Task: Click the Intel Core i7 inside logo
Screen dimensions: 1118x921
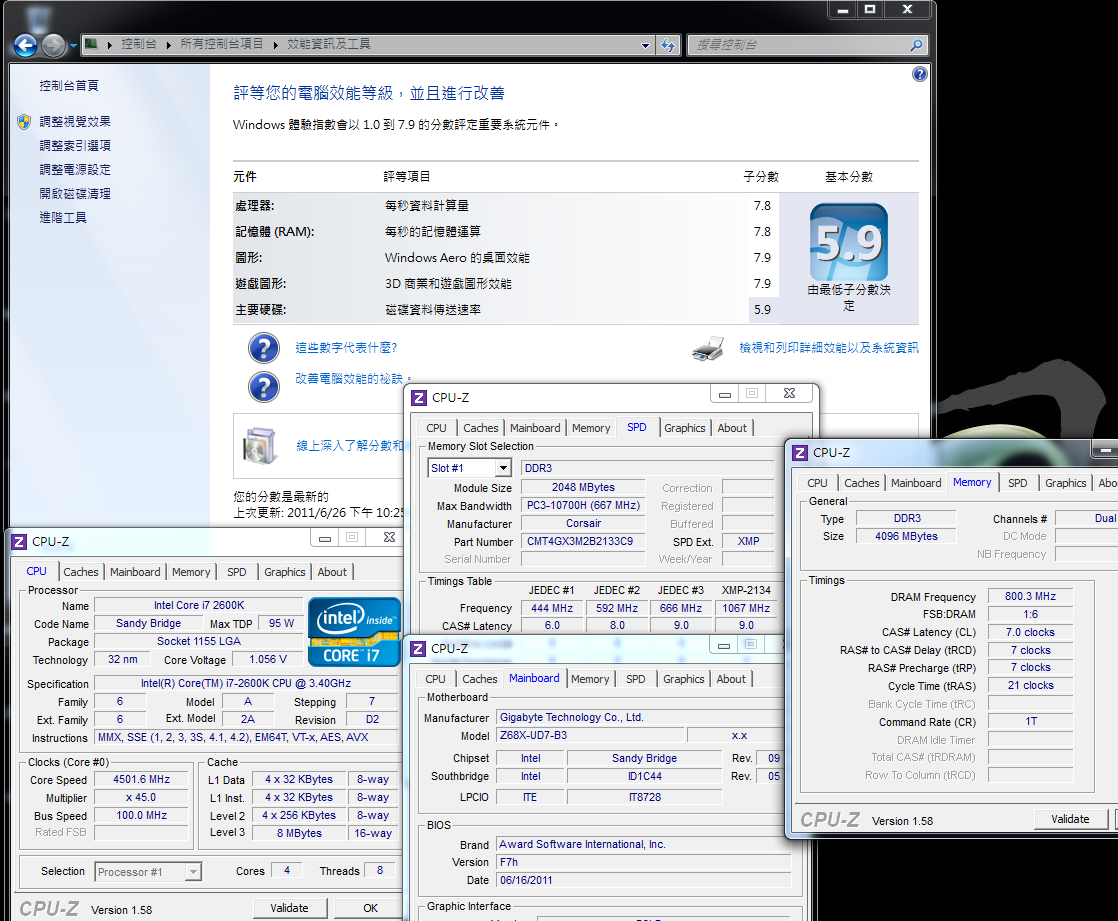Action: tap(354, 632)
